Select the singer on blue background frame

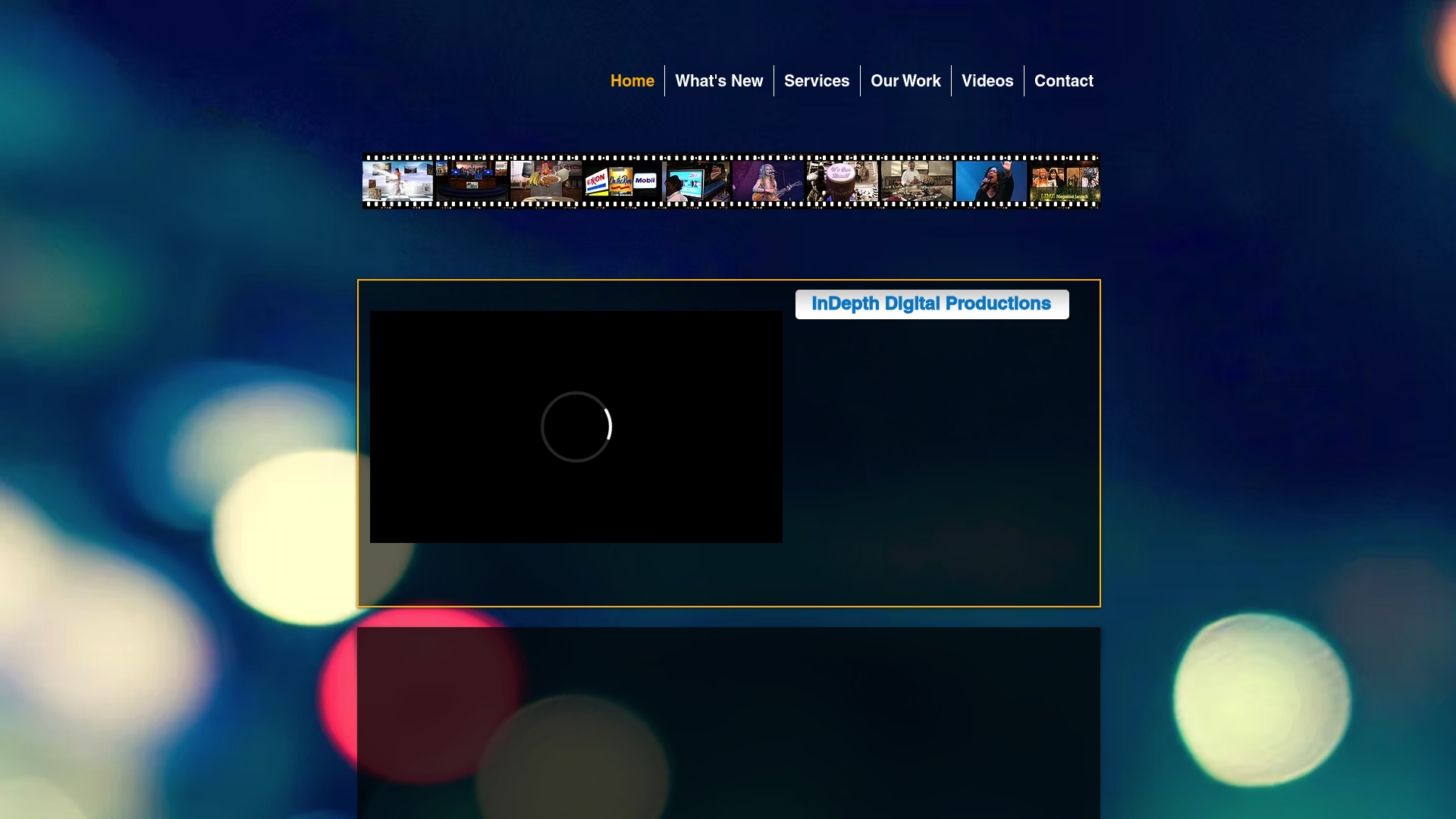[x=990, y=181]
